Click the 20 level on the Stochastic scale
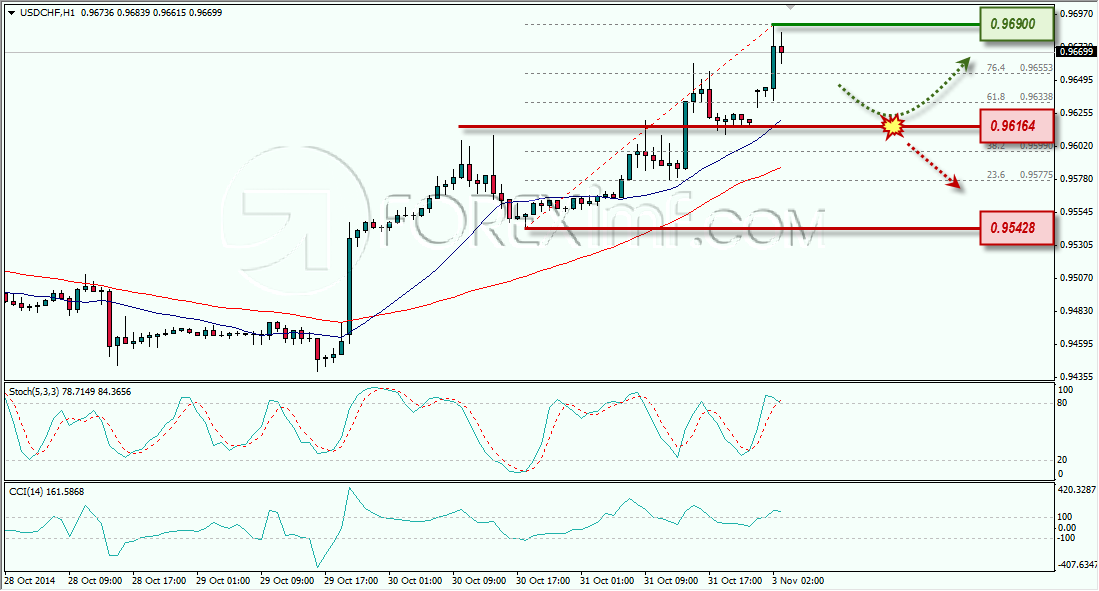The width and height of the screenshot is (1099, 591). tap(1063, 460)
